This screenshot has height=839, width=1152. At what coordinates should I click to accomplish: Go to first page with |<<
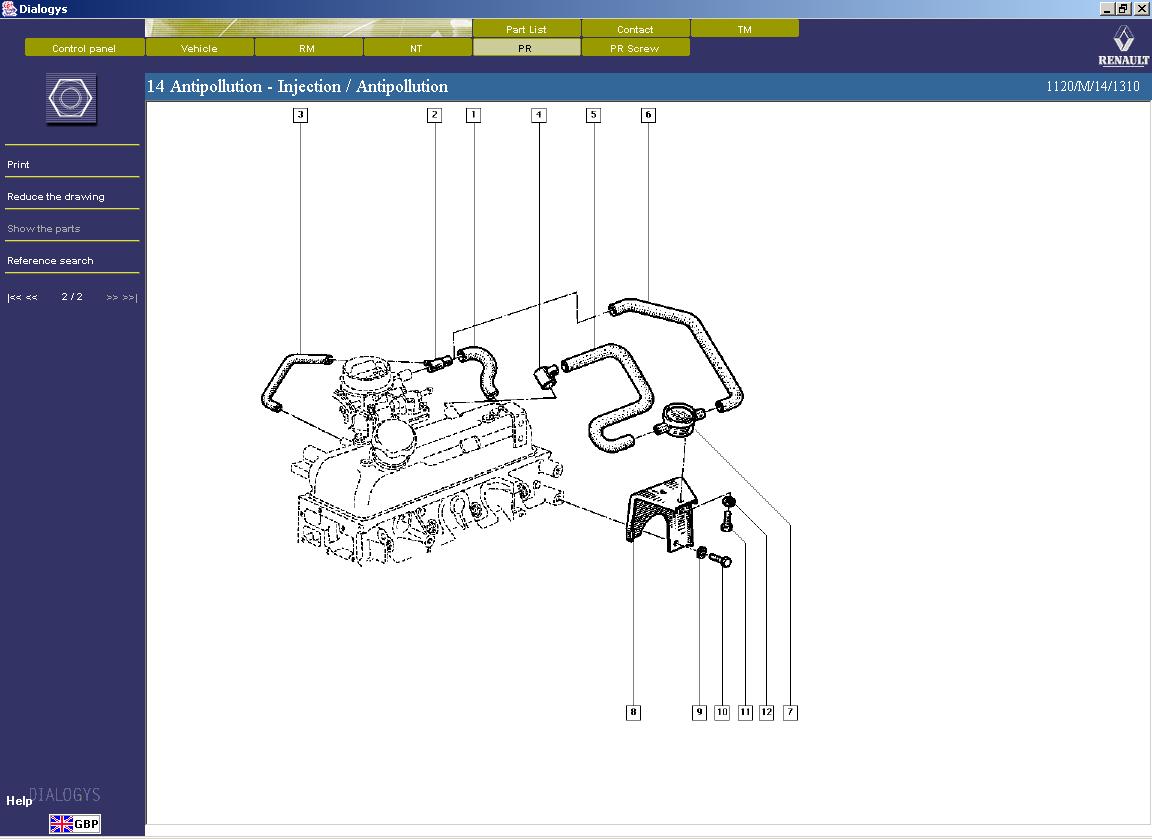[x=14, y=298]
